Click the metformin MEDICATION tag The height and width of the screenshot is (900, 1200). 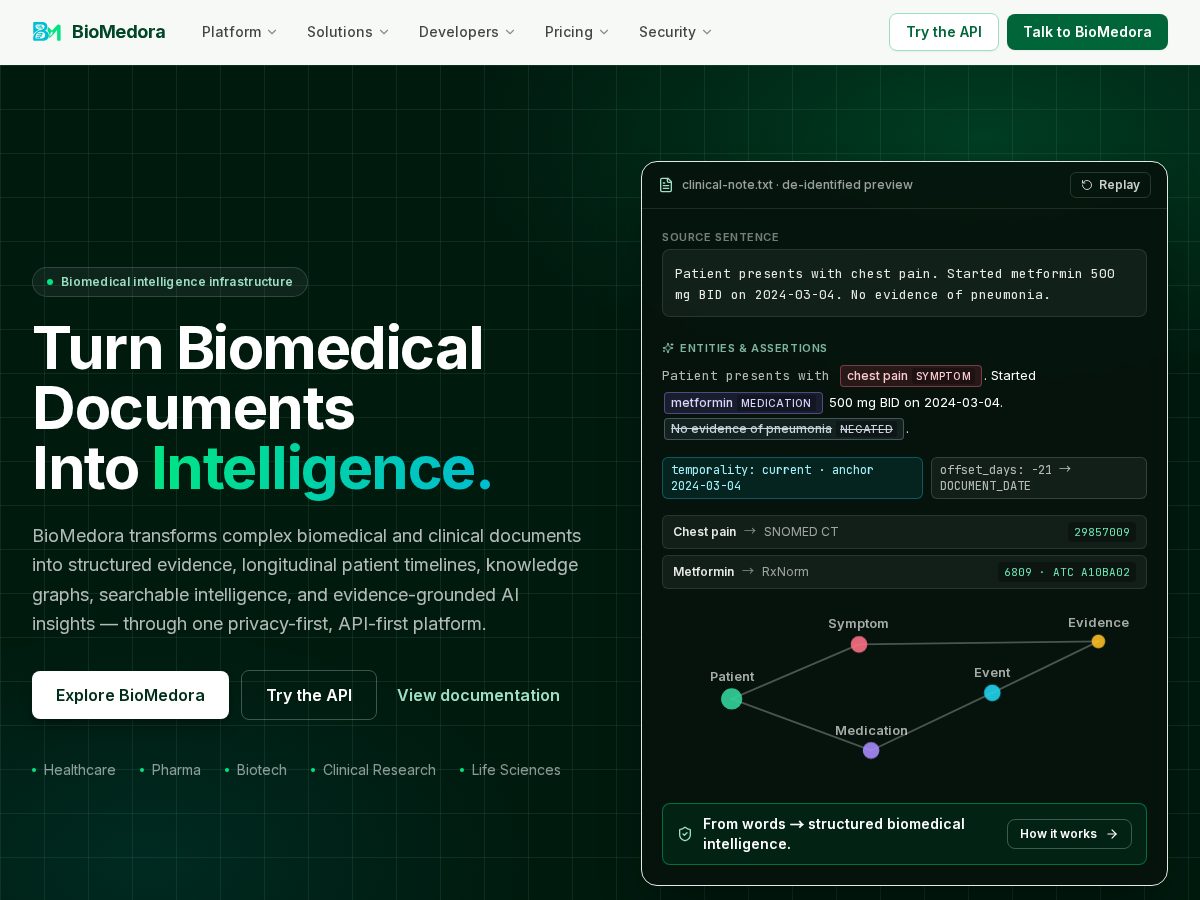[743, 403]
